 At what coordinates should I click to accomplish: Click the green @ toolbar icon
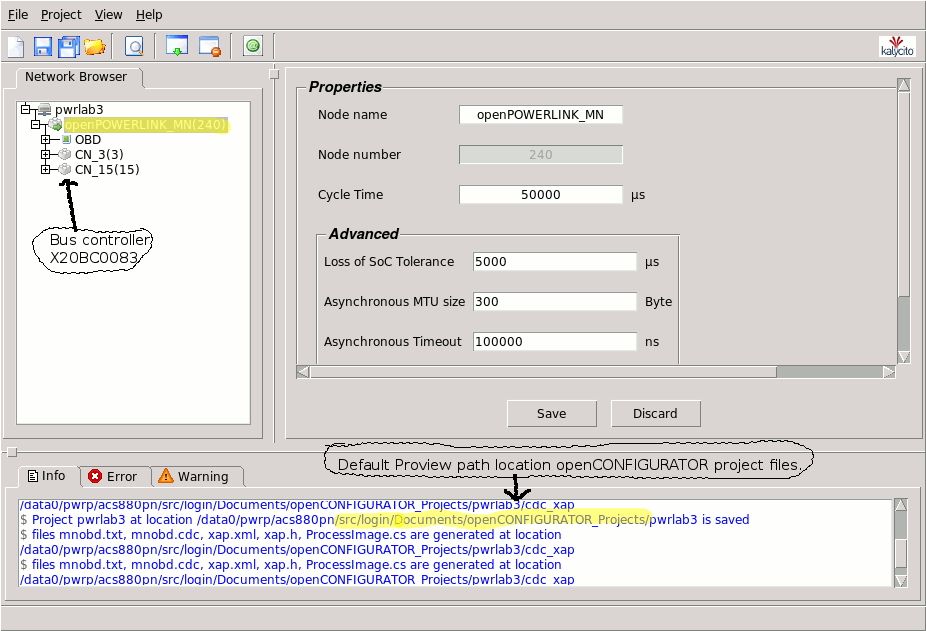coord(253,45)
